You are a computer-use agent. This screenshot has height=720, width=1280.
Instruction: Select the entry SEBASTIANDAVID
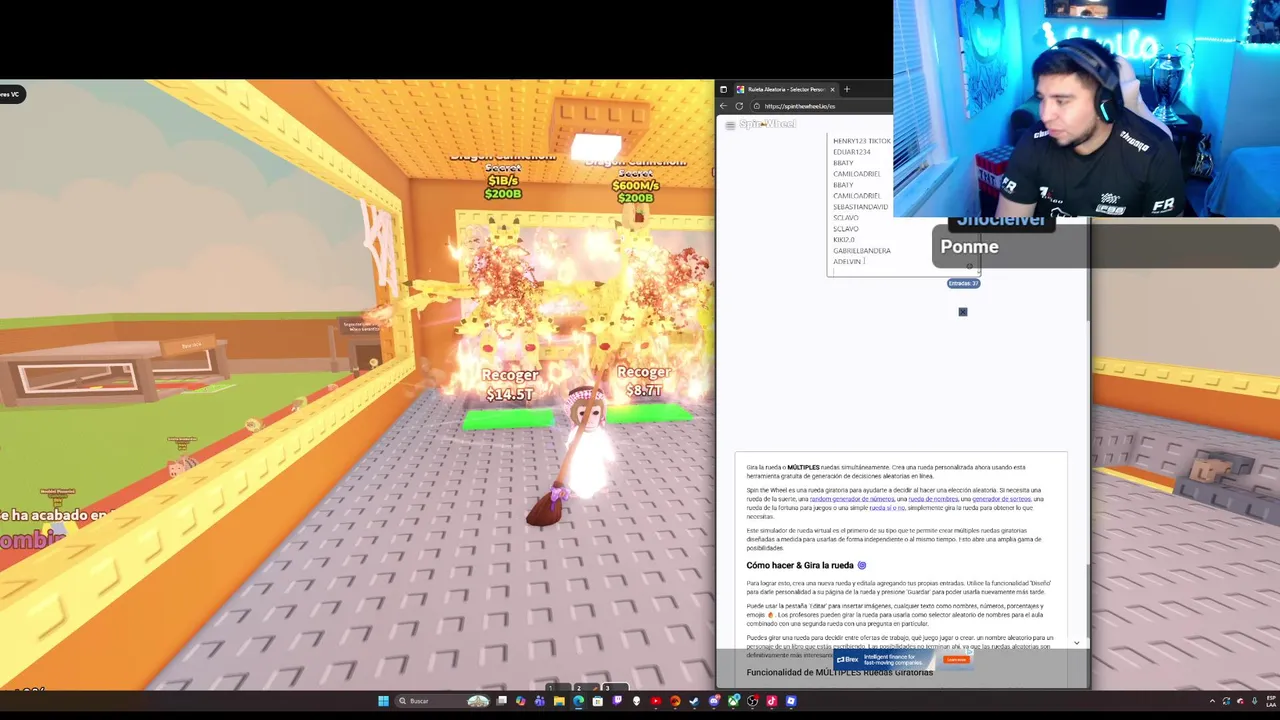click(860, 207)
